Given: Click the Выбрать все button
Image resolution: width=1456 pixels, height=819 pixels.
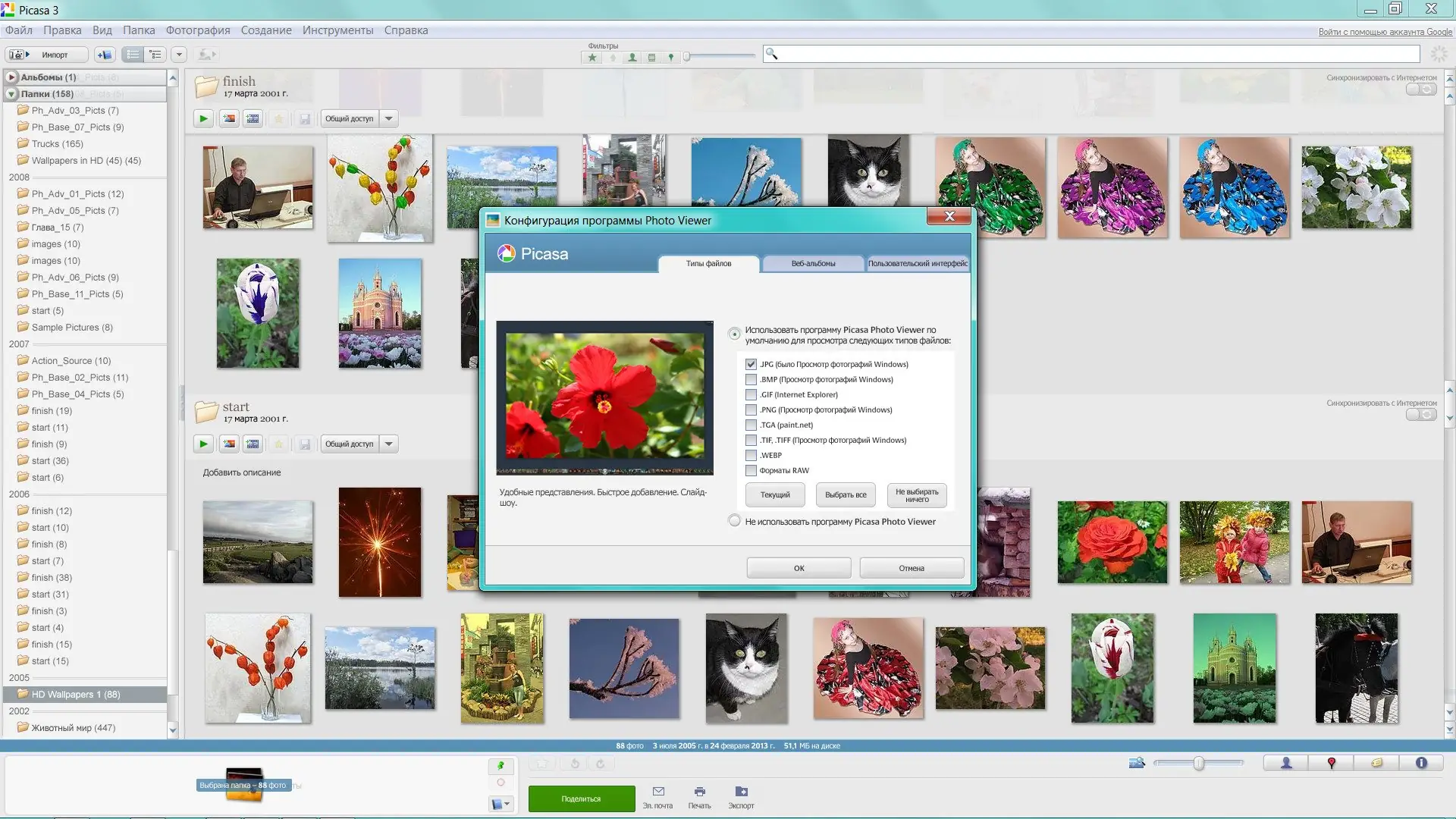Looking at the screenshot, I should 846,495.
